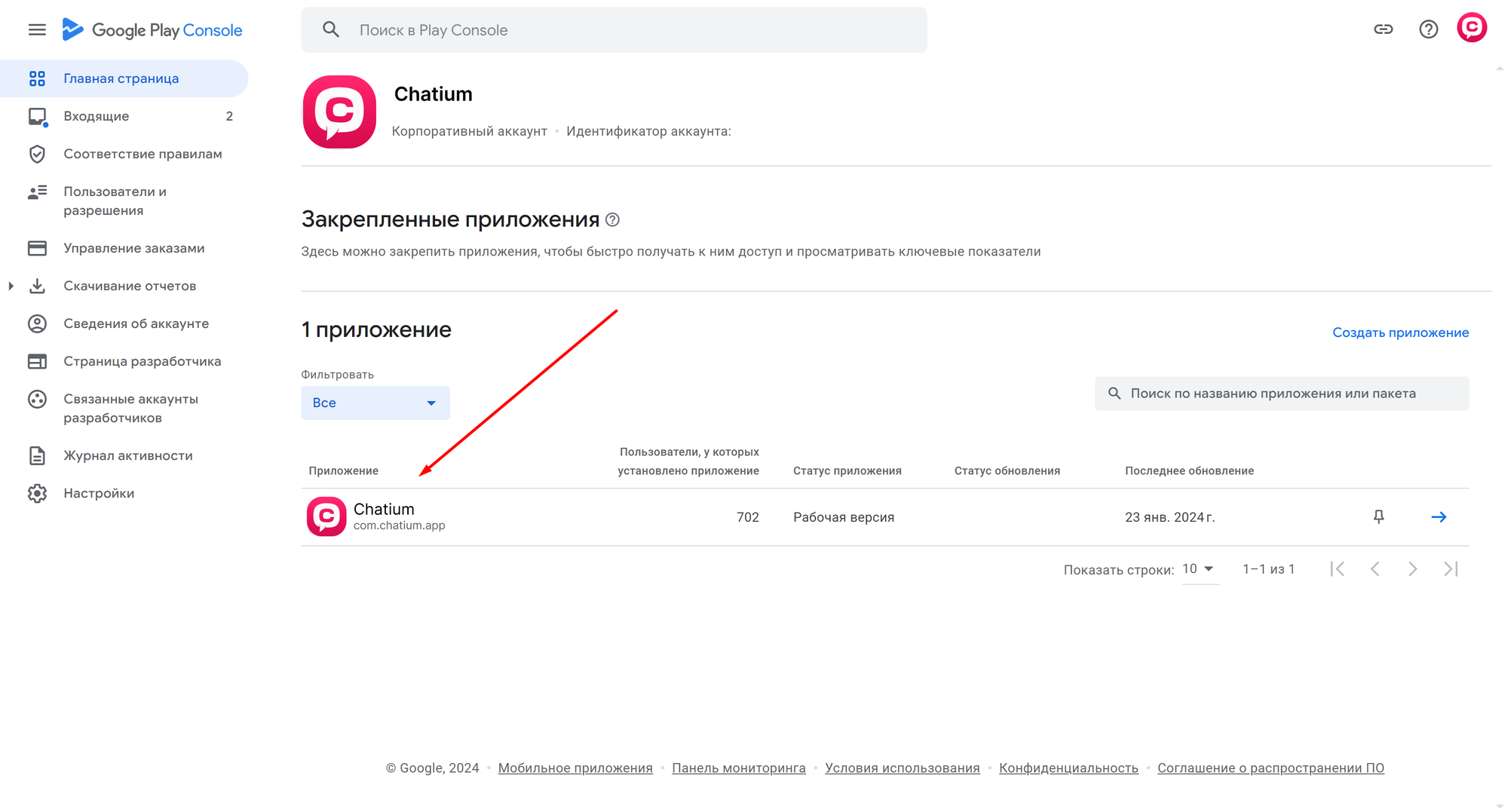Open the account avatar in top right
Image resolution: width=1508 pixels, height=812 pixels.
click(x=1471, y=28)
